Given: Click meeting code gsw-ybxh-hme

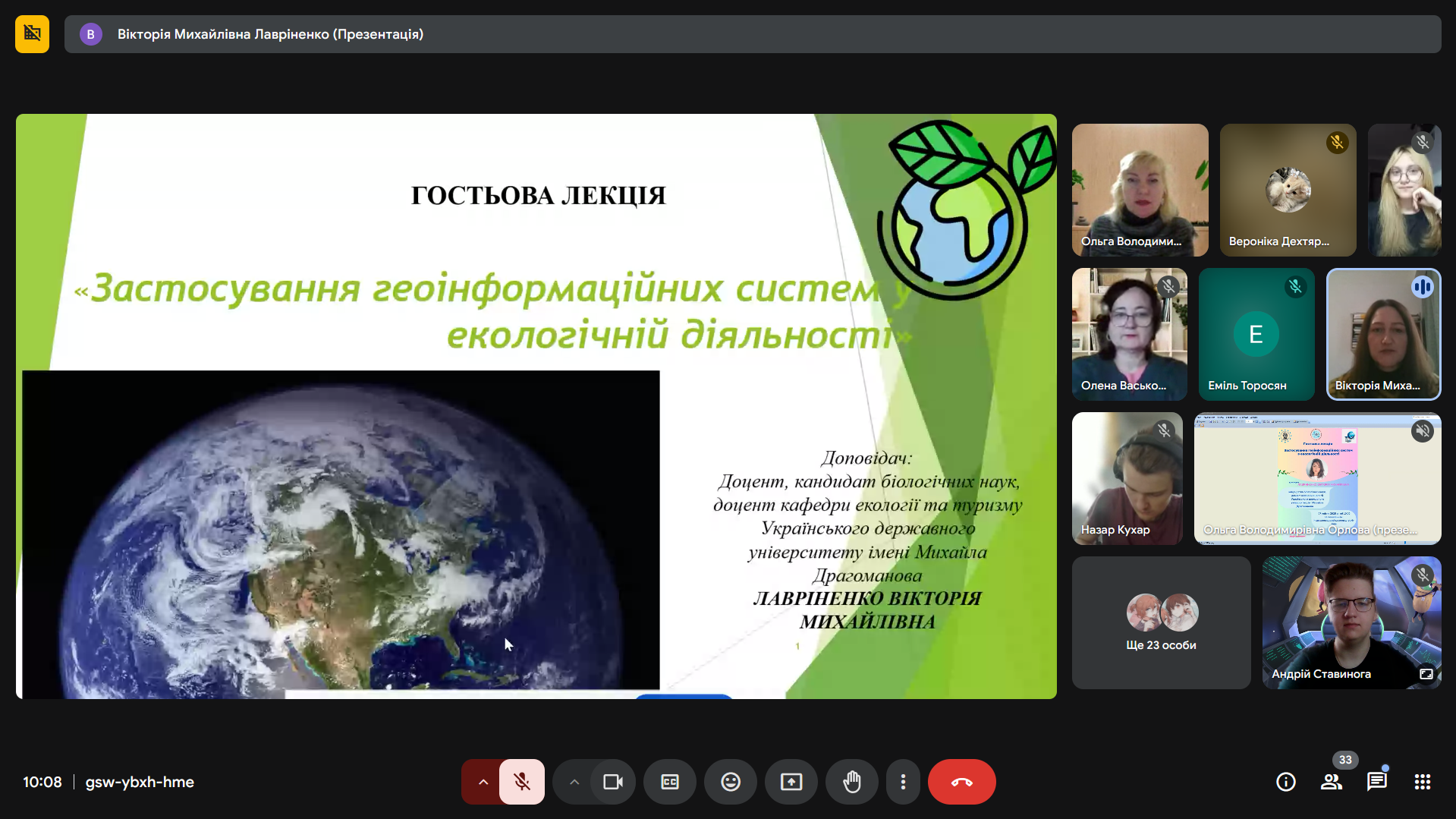Looking at the screenshot, I should (x=140, y=782).
